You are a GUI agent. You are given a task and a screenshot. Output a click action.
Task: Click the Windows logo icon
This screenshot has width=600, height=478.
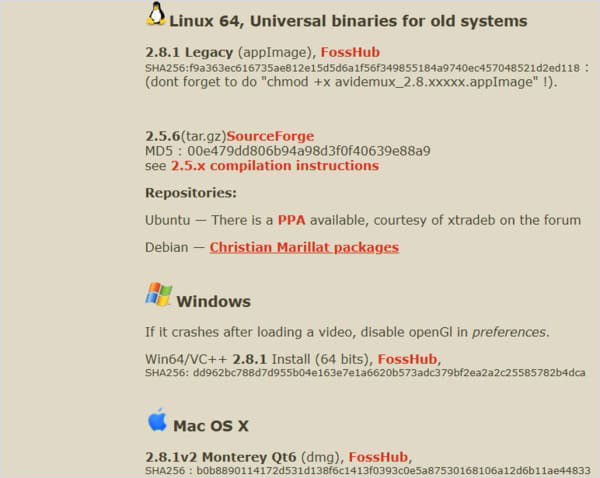[x=158, y=294]
